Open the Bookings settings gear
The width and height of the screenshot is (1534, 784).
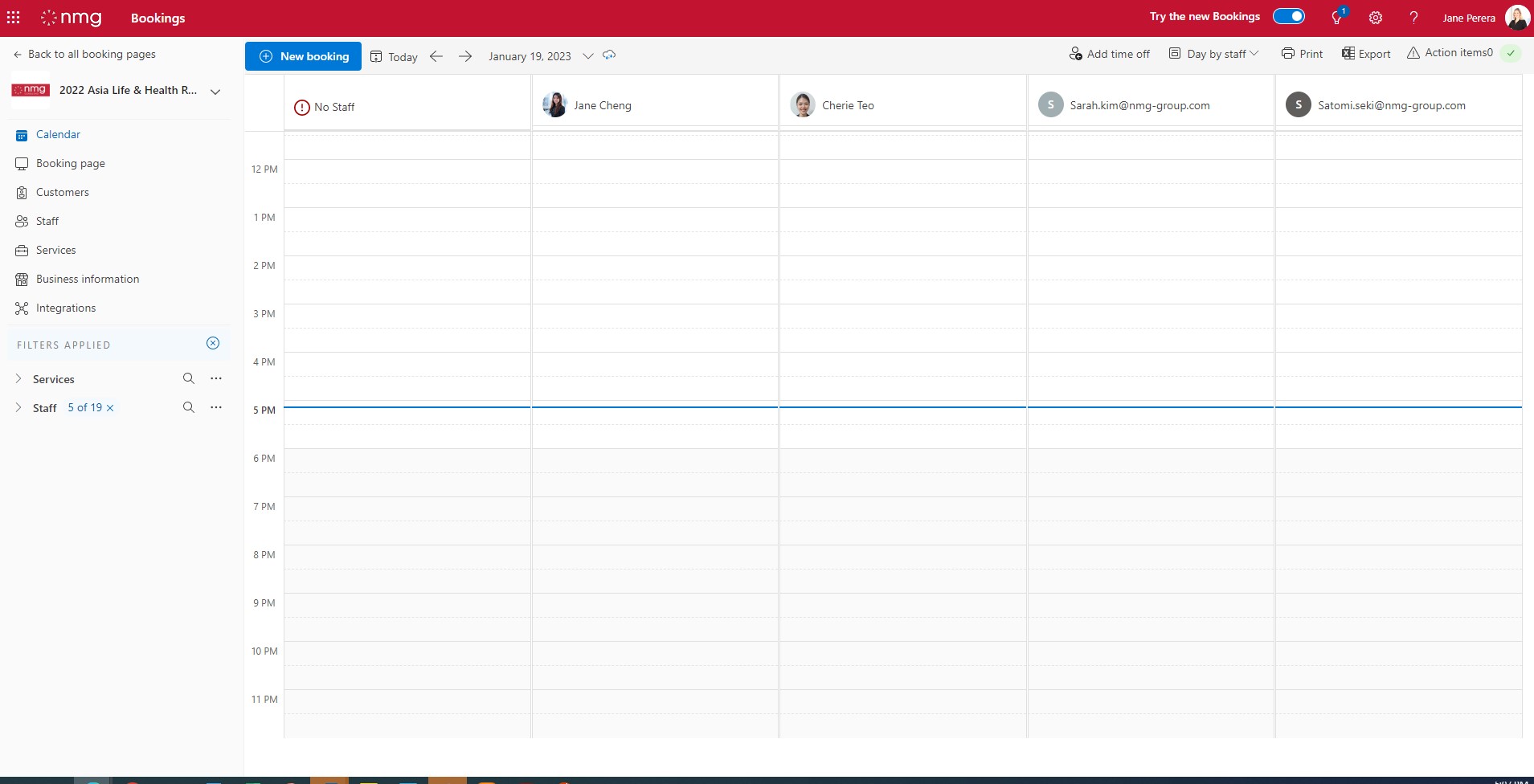pos(1376,17)
